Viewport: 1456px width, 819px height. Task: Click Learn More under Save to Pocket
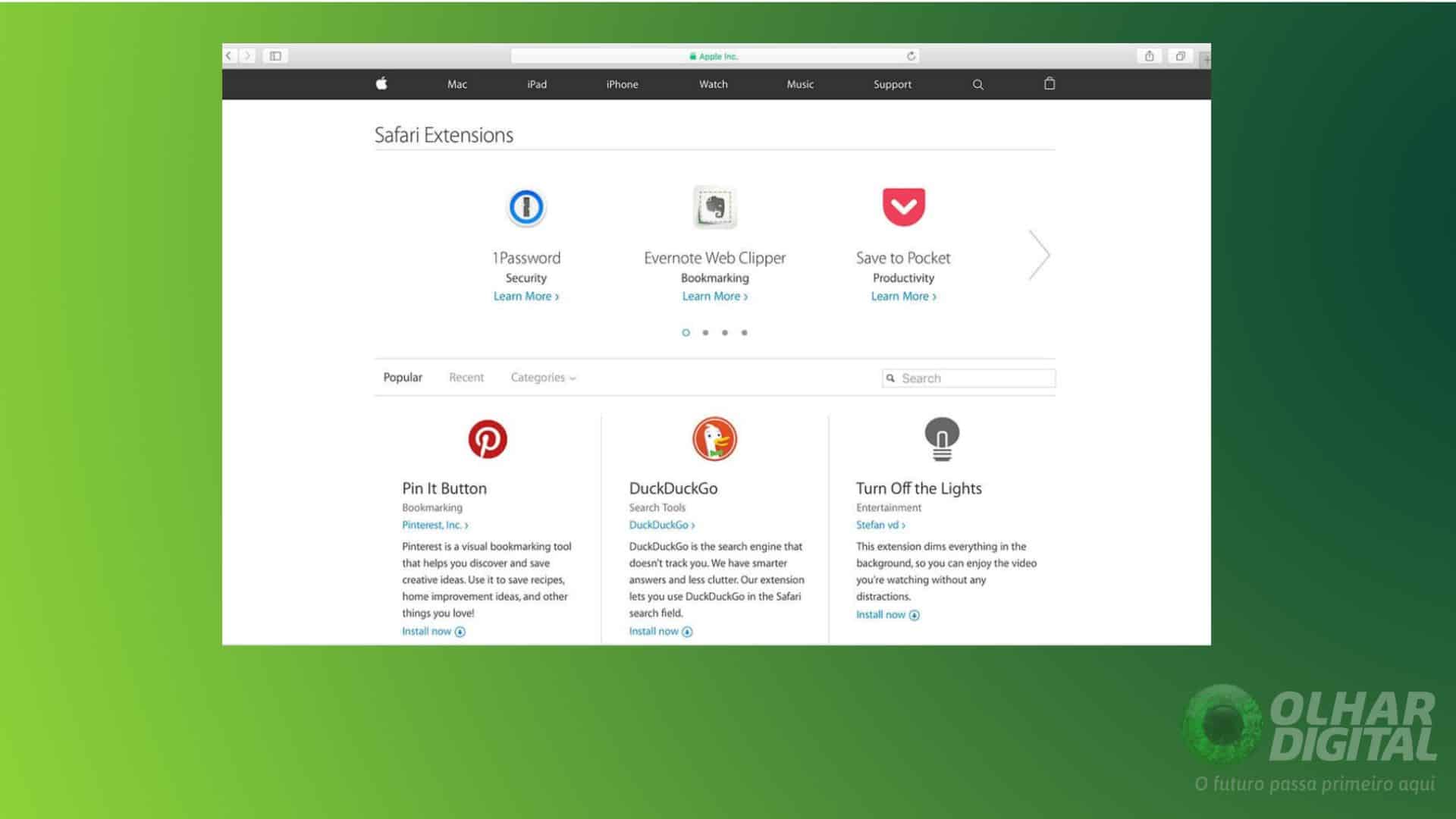pos(904,297)
